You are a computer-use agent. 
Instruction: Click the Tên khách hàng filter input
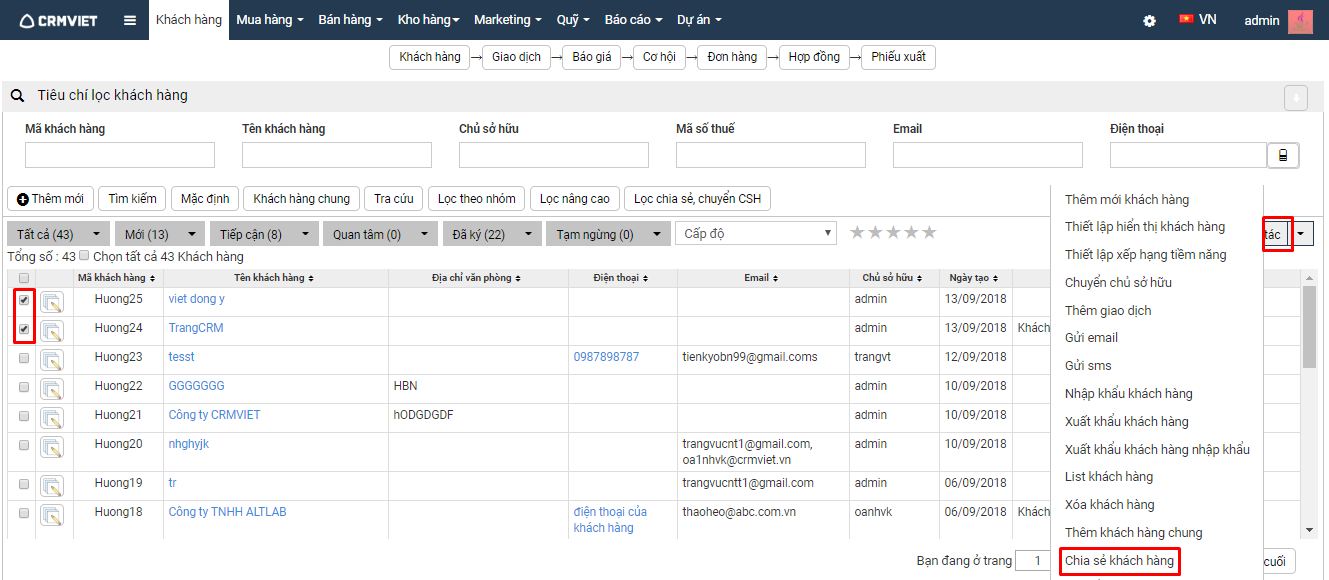[x=337, y=155]
